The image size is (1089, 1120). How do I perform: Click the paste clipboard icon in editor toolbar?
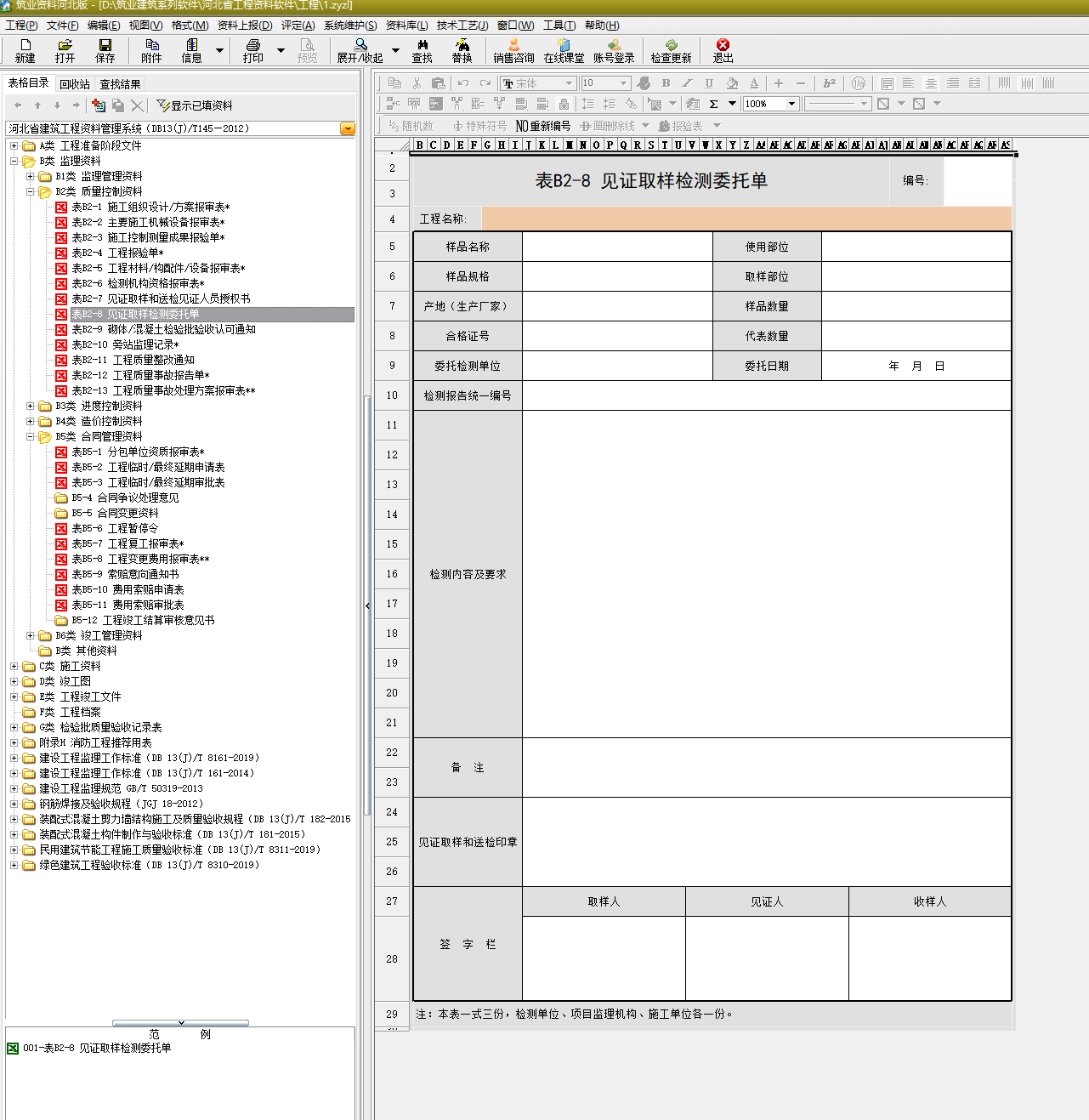[x=438, y=83]
